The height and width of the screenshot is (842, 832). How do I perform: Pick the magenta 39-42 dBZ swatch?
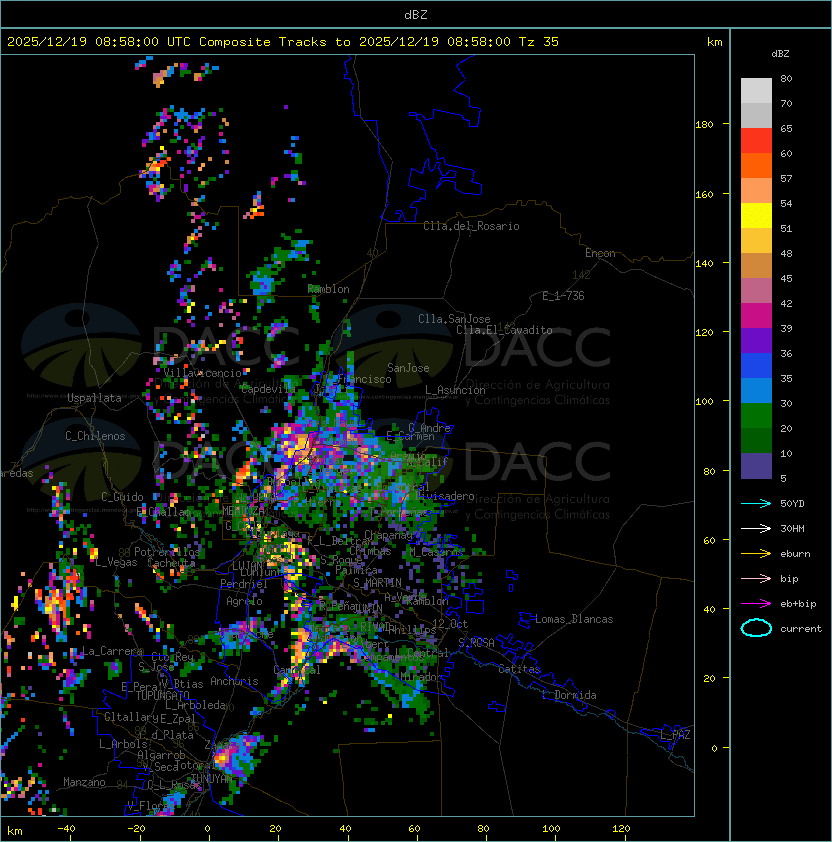coord(756,316)
